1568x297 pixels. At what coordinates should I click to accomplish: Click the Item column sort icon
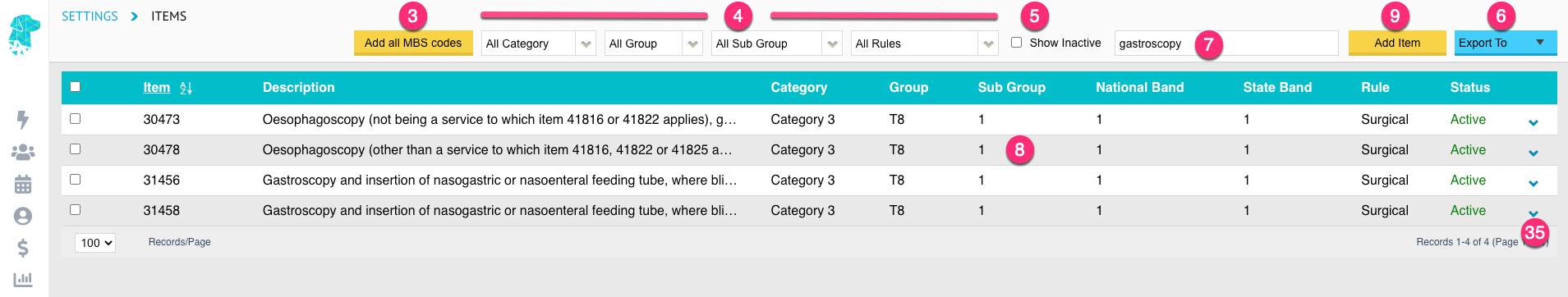(x=186, y=88)
